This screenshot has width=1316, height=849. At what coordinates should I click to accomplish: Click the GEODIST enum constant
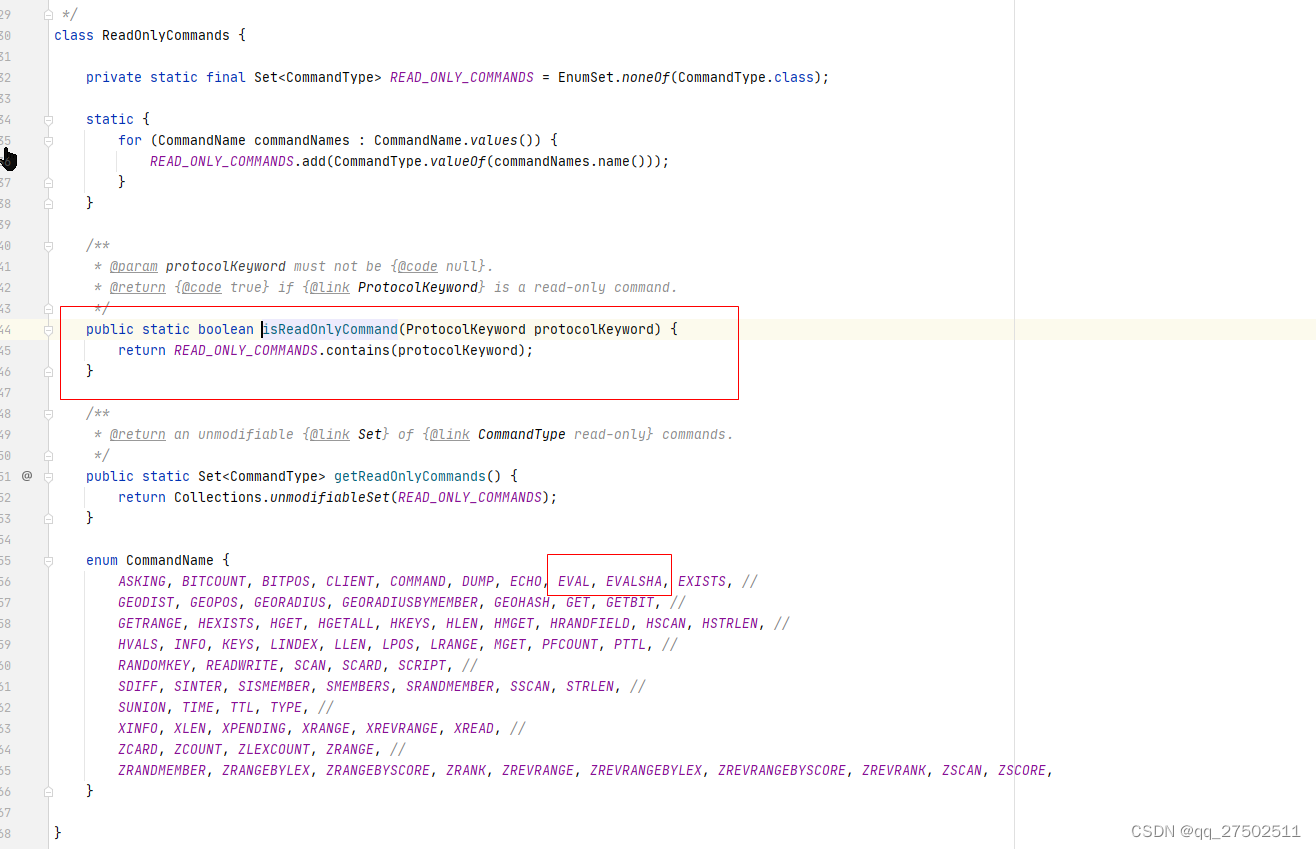(x=146, y=602)
